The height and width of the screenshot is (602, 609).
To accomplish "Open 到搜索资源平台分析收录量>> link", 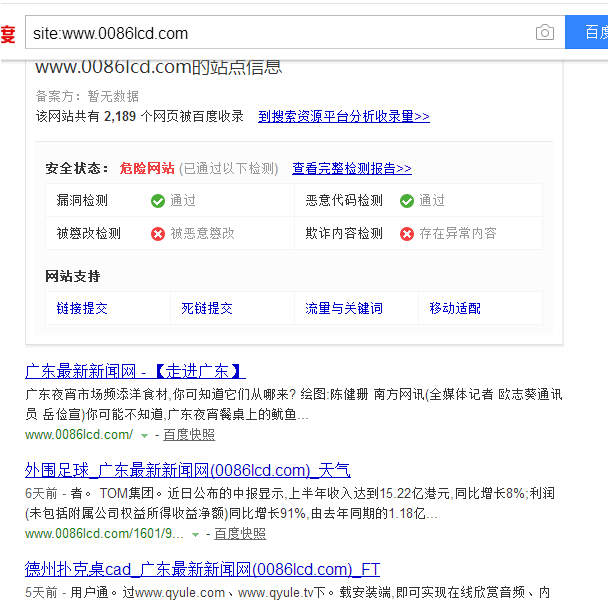I will [344, 116].
